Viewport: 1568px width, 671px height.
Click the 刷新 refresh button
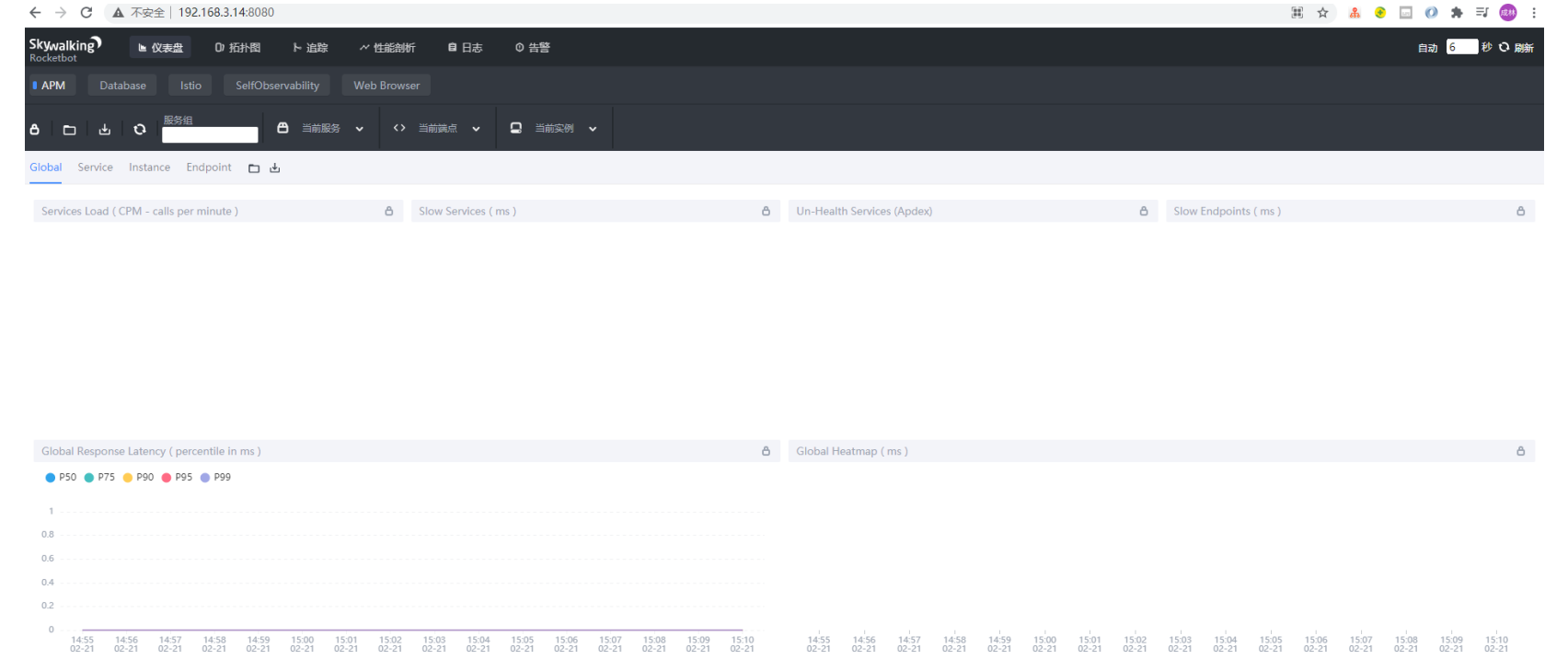[1516, 48]
